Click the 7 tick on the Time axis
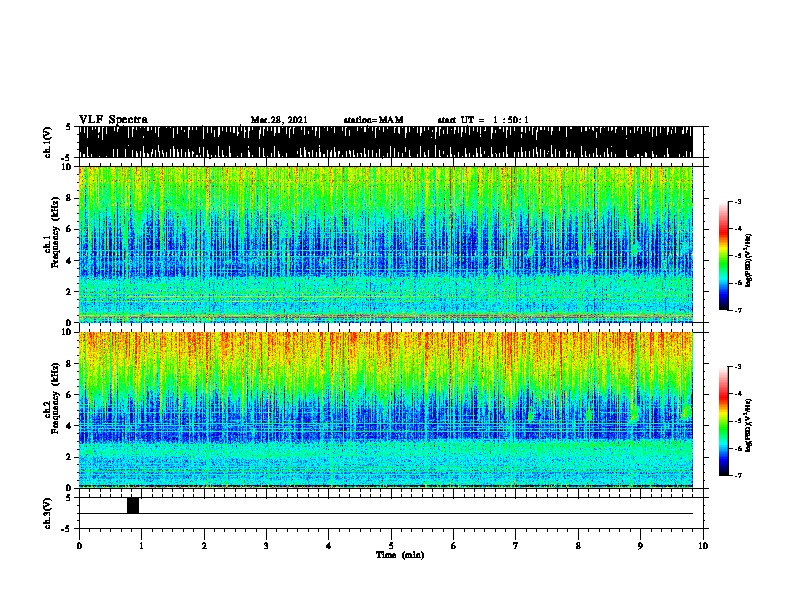The width and height of the screenshot is (792, 612). tap(516, 546)
